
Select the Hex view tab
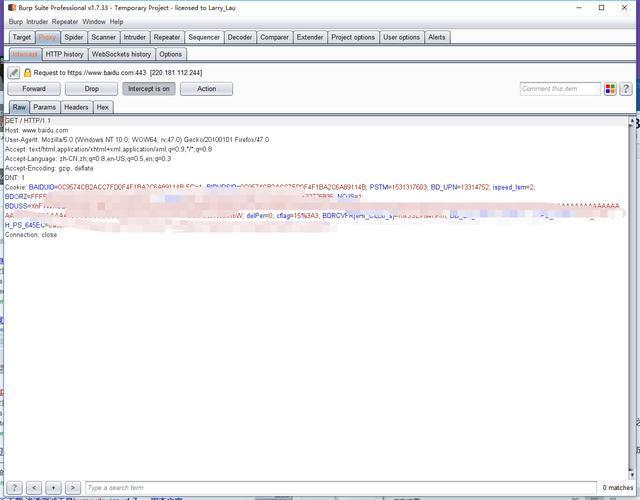[103, 107]
